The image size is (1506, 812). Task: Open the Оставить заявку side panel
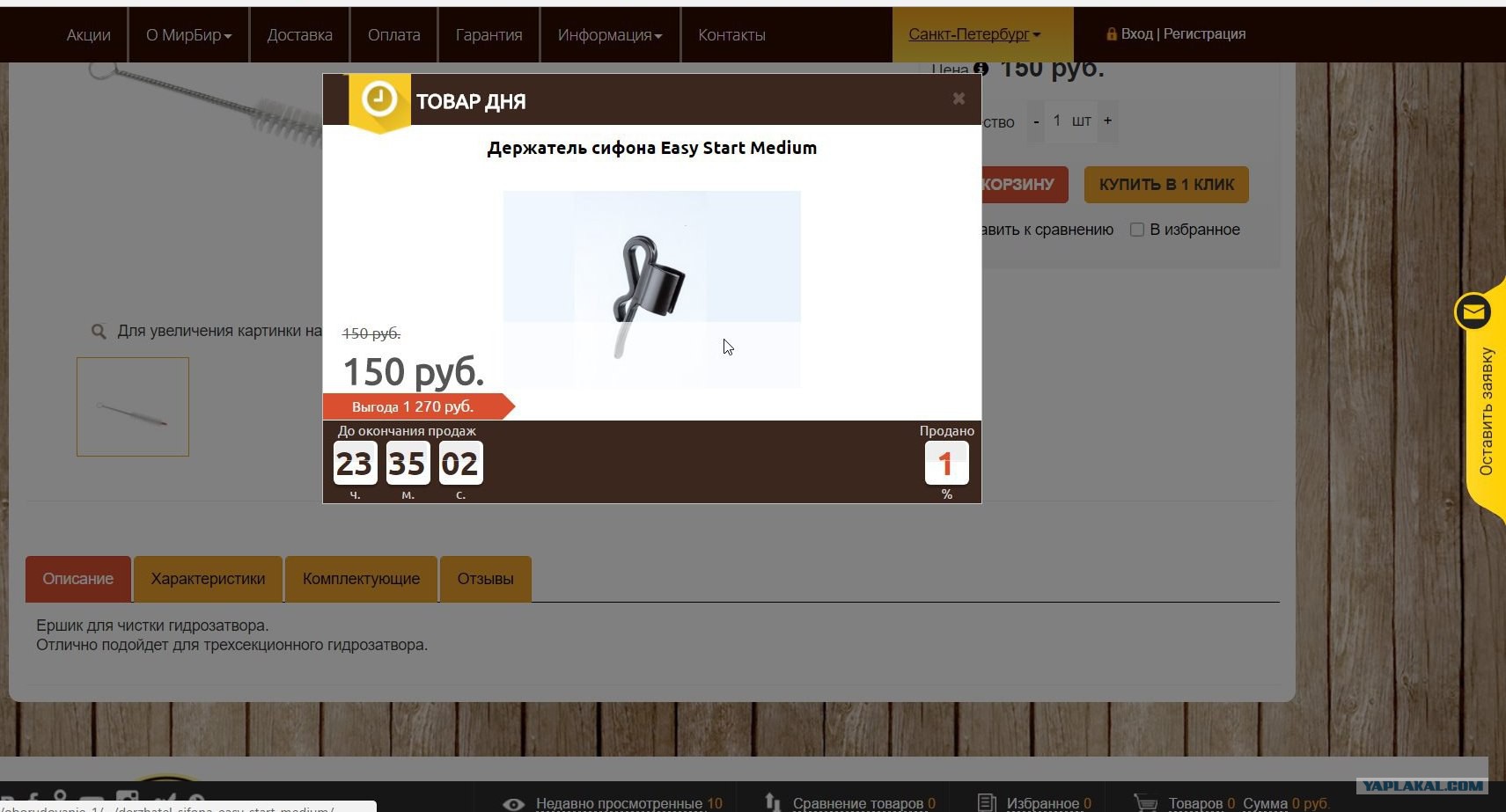click(1487, 411)
